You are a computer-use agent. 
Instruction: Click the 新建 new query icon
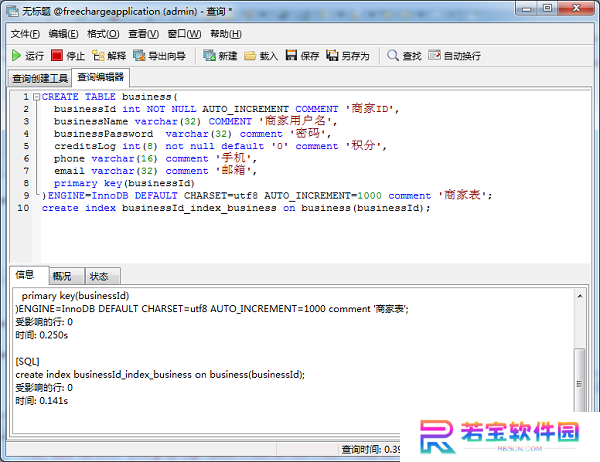[x=209, y=56]
